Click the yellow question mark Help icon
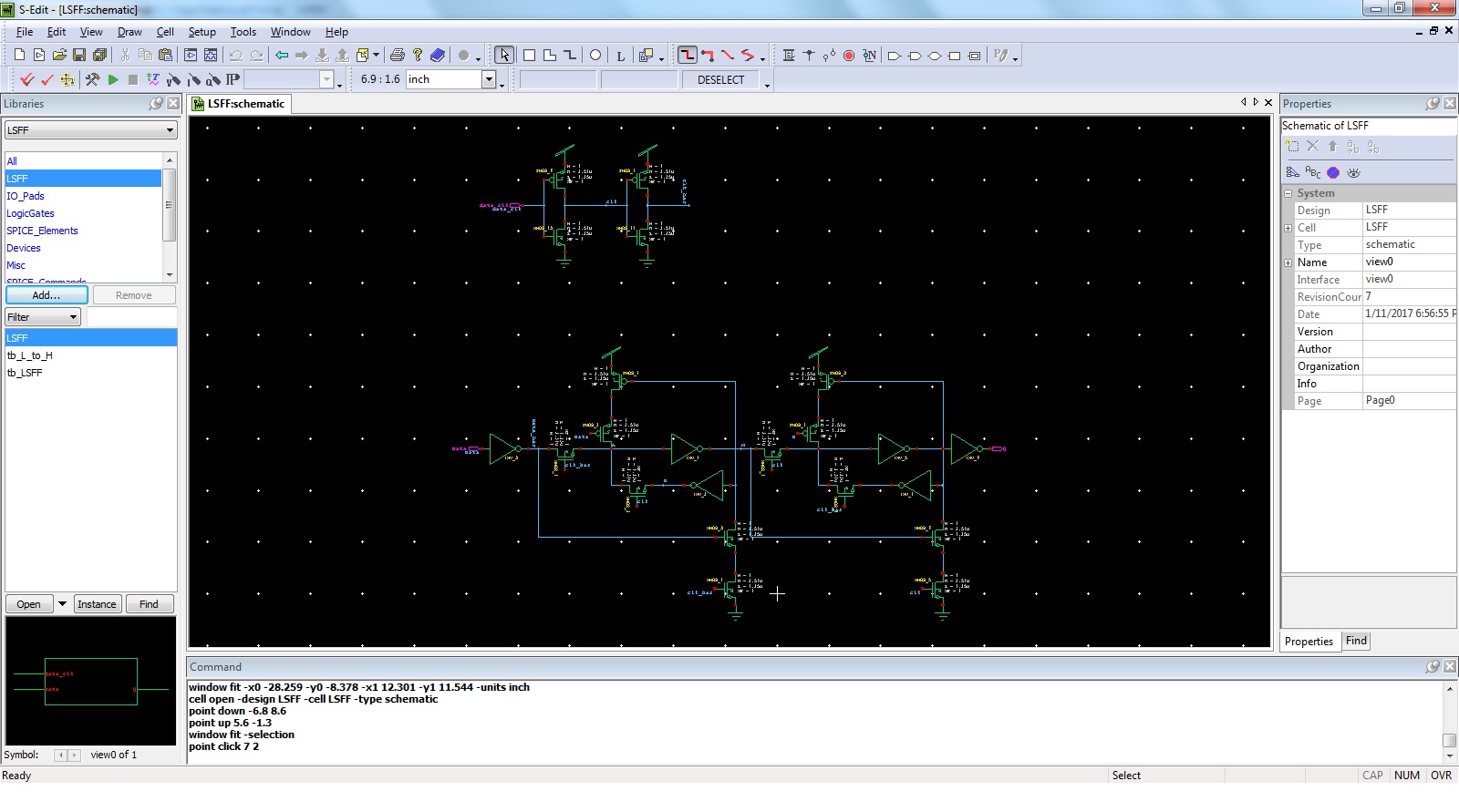 click(x=418, y=56)
